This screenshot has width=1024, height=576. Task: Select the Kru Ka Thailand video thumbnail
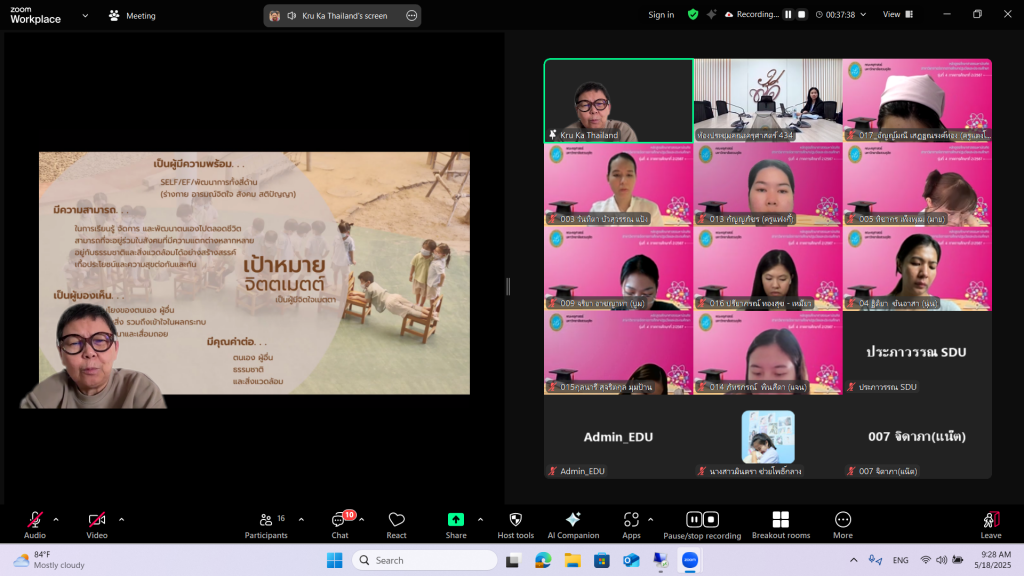click(618, 100)
